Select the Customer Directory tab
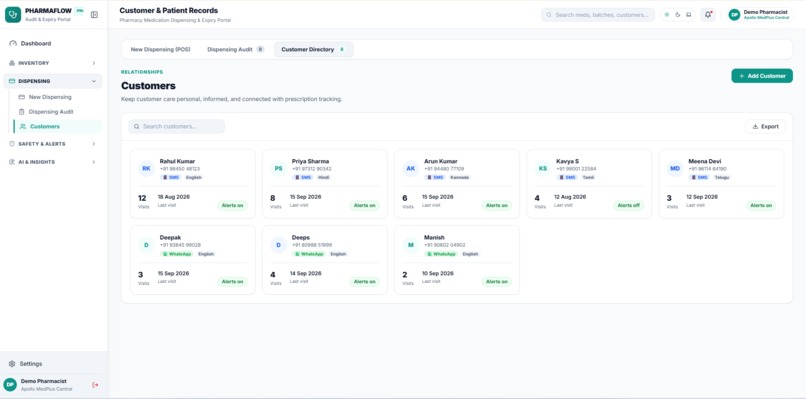 tap(314, 49)
